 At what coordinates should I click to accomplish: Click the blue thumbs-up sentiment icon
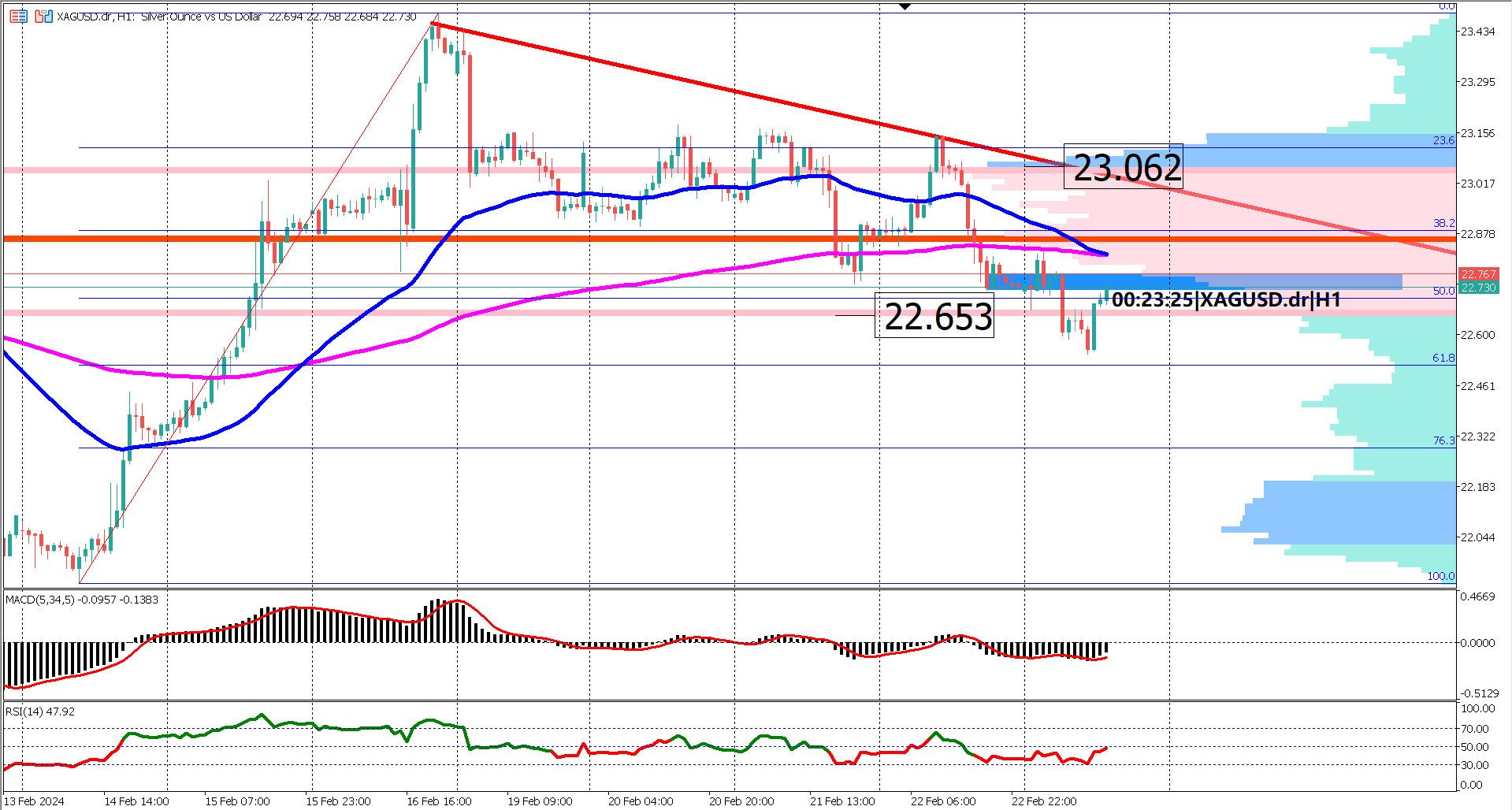(49, 17)
